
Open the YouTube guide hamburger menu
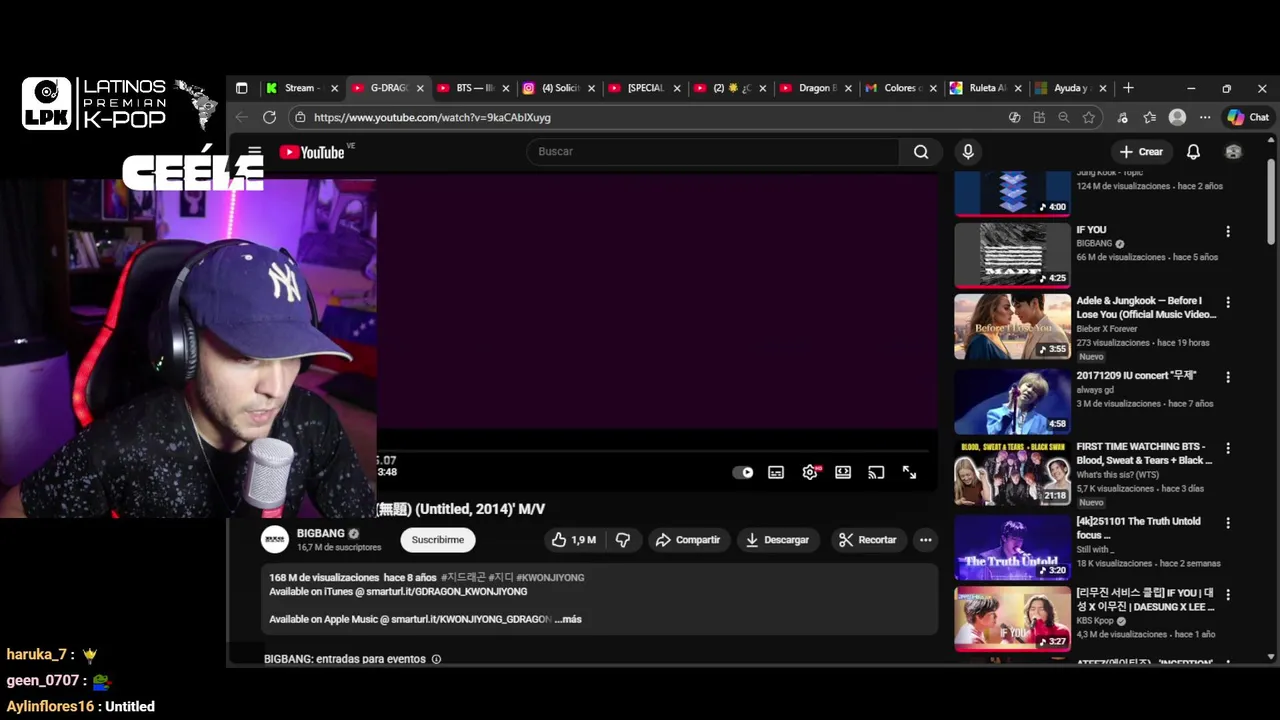pos(254,152)
